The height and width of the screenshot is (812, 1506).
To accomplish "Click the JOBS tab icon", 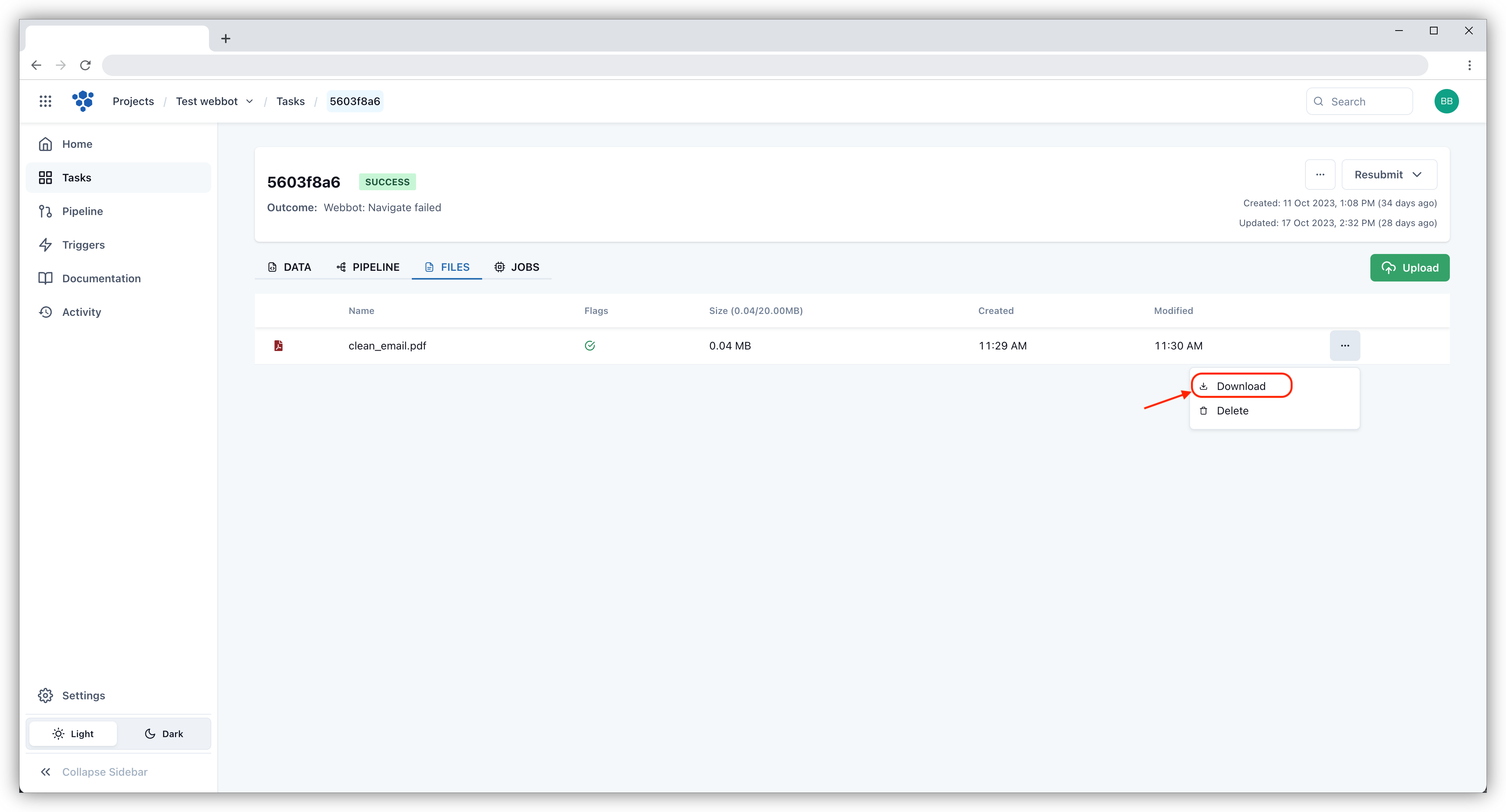I will tap(499, 267).
